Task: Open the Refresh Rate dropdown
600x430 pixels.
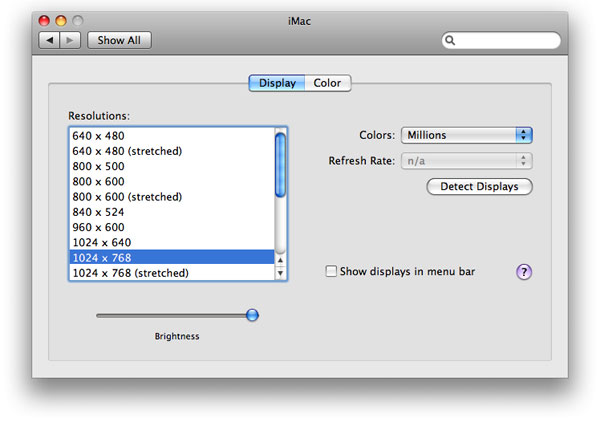Action: tap(466, 161)
